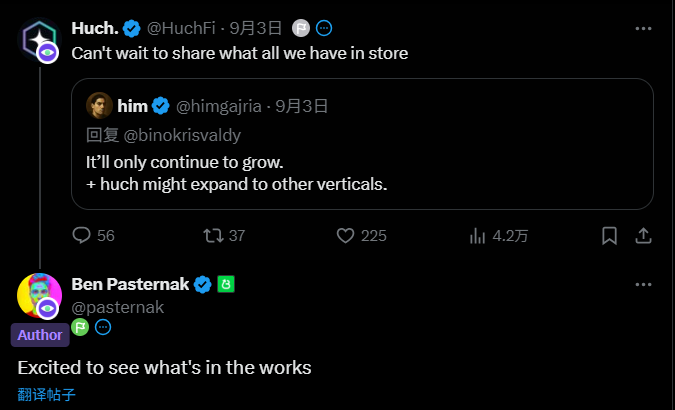Bookmark the Huch. post
The height and width of the screenshot is (410, 675).
point(609,236)
